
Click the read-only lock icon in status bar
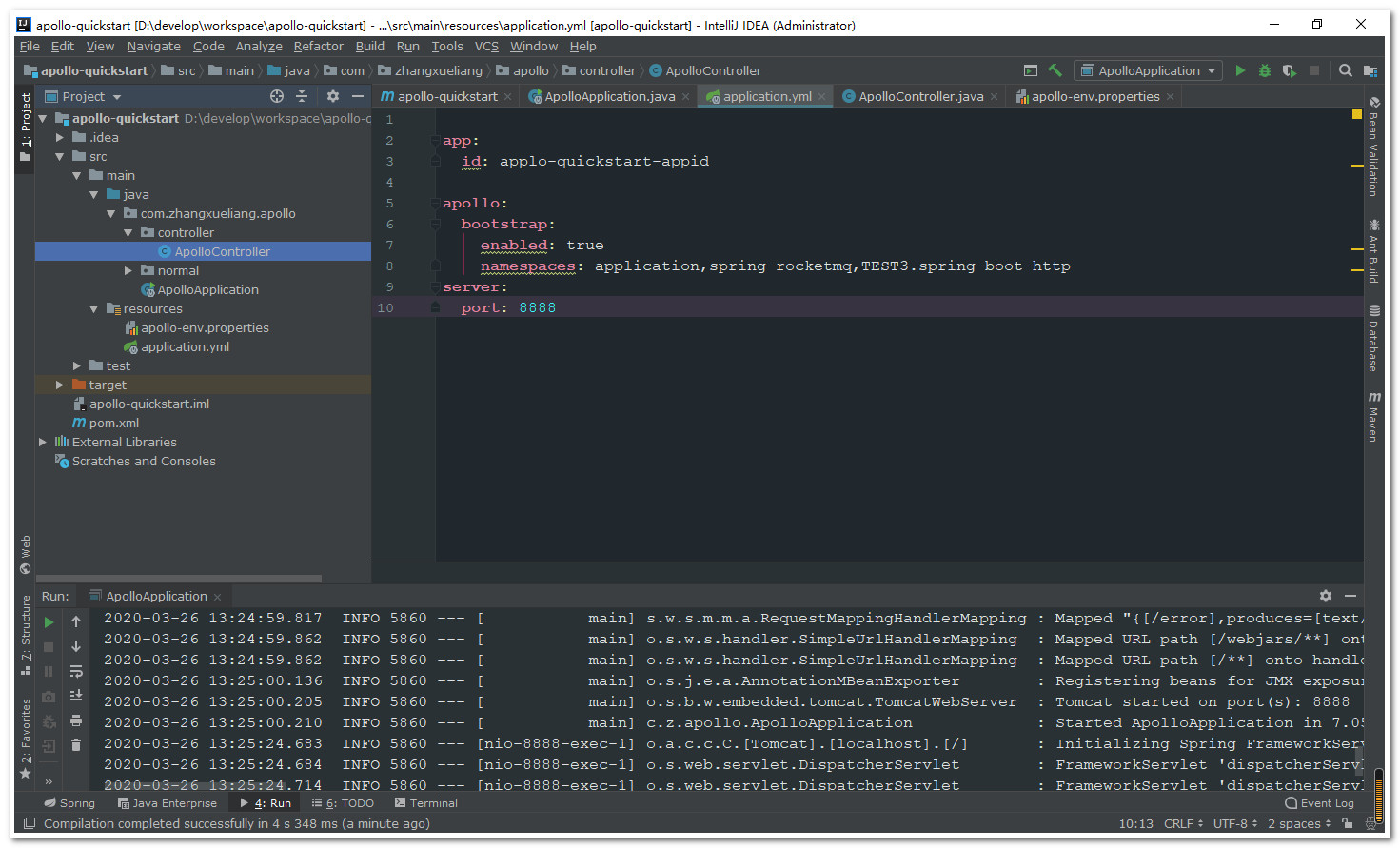coord(1348,823)
